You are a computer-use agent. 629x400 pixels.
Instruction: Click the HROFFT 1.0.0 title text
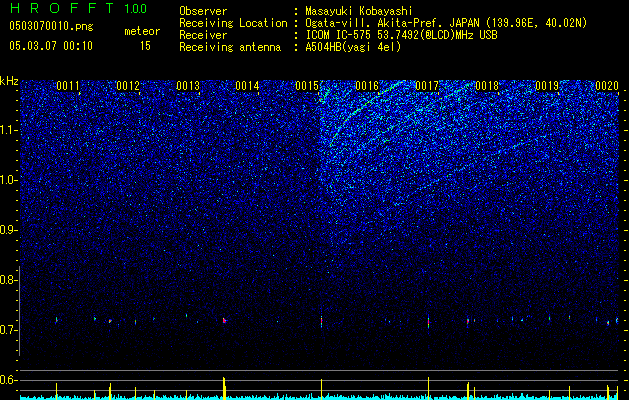pyautogui.click(x=78, y=8)
